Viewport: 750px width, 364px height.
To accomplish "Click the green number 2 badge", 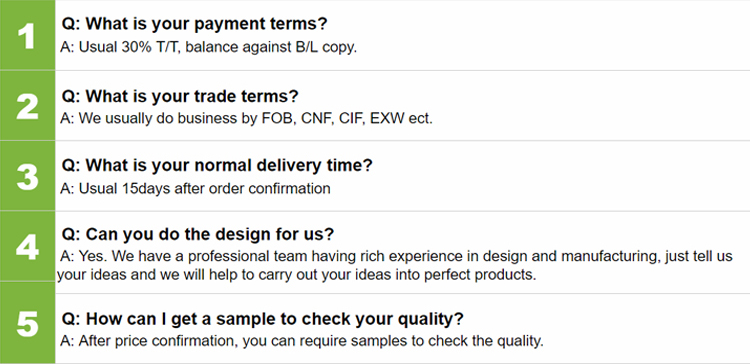I will pos(27,106).
